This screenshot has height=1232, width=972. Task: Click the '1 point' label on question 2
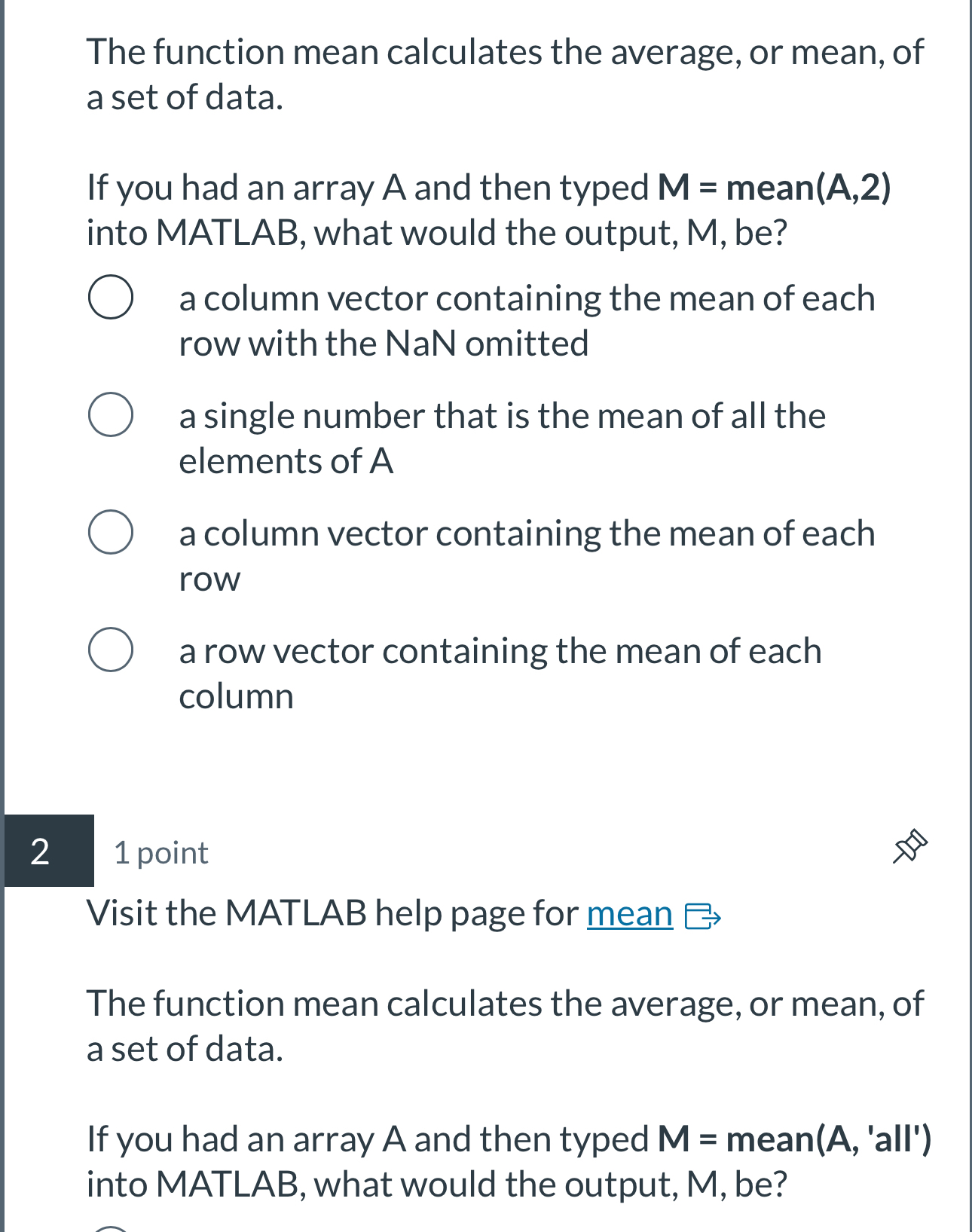click(160, 852)
